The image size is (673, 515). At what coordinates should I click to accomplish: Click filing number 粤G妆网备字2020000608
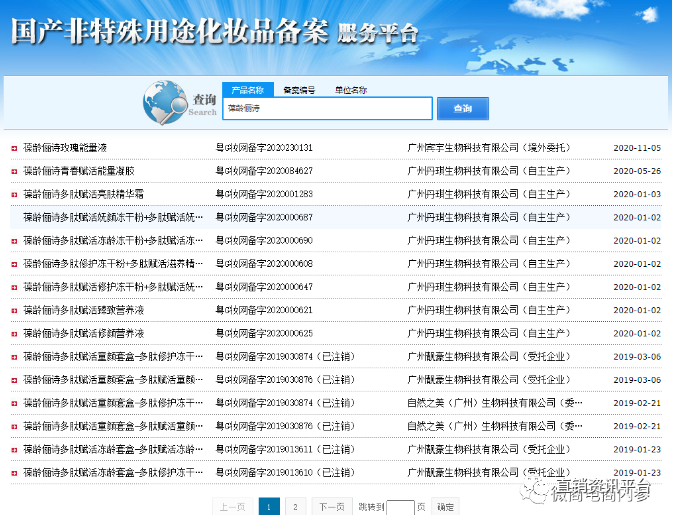click(x=264, y=264)
